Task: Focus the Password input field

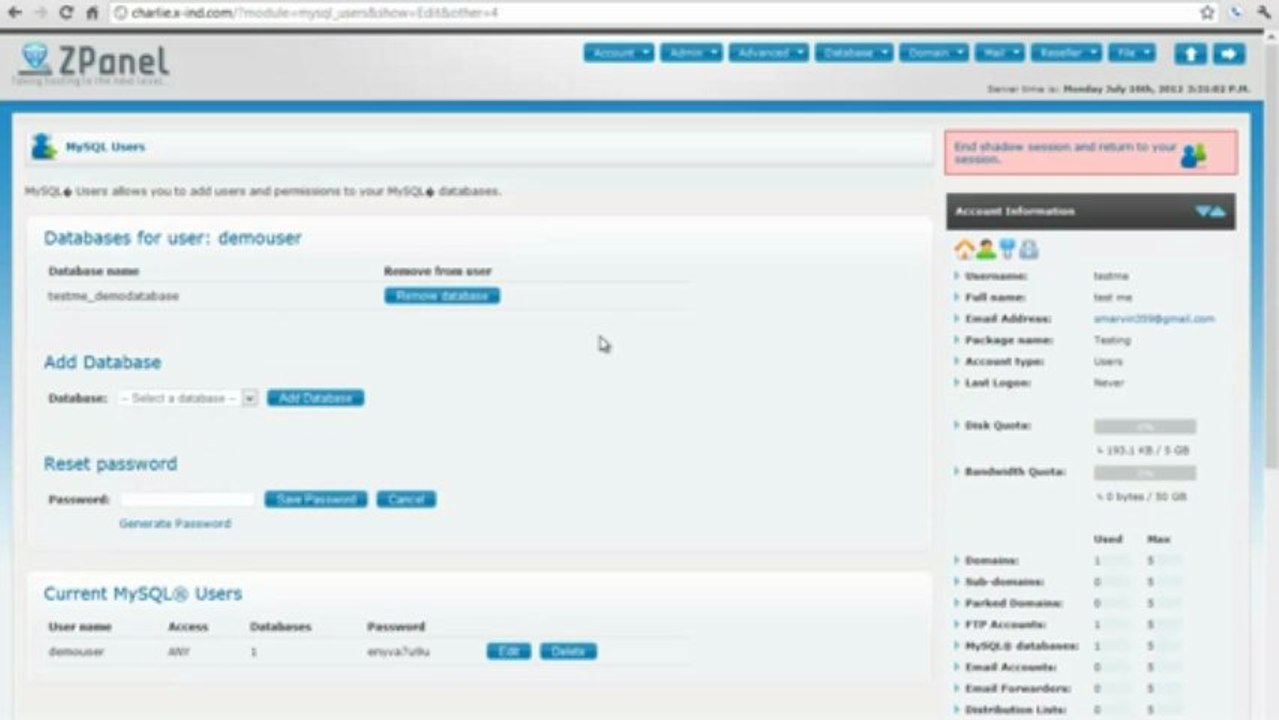Action: (x=187, y=499)
